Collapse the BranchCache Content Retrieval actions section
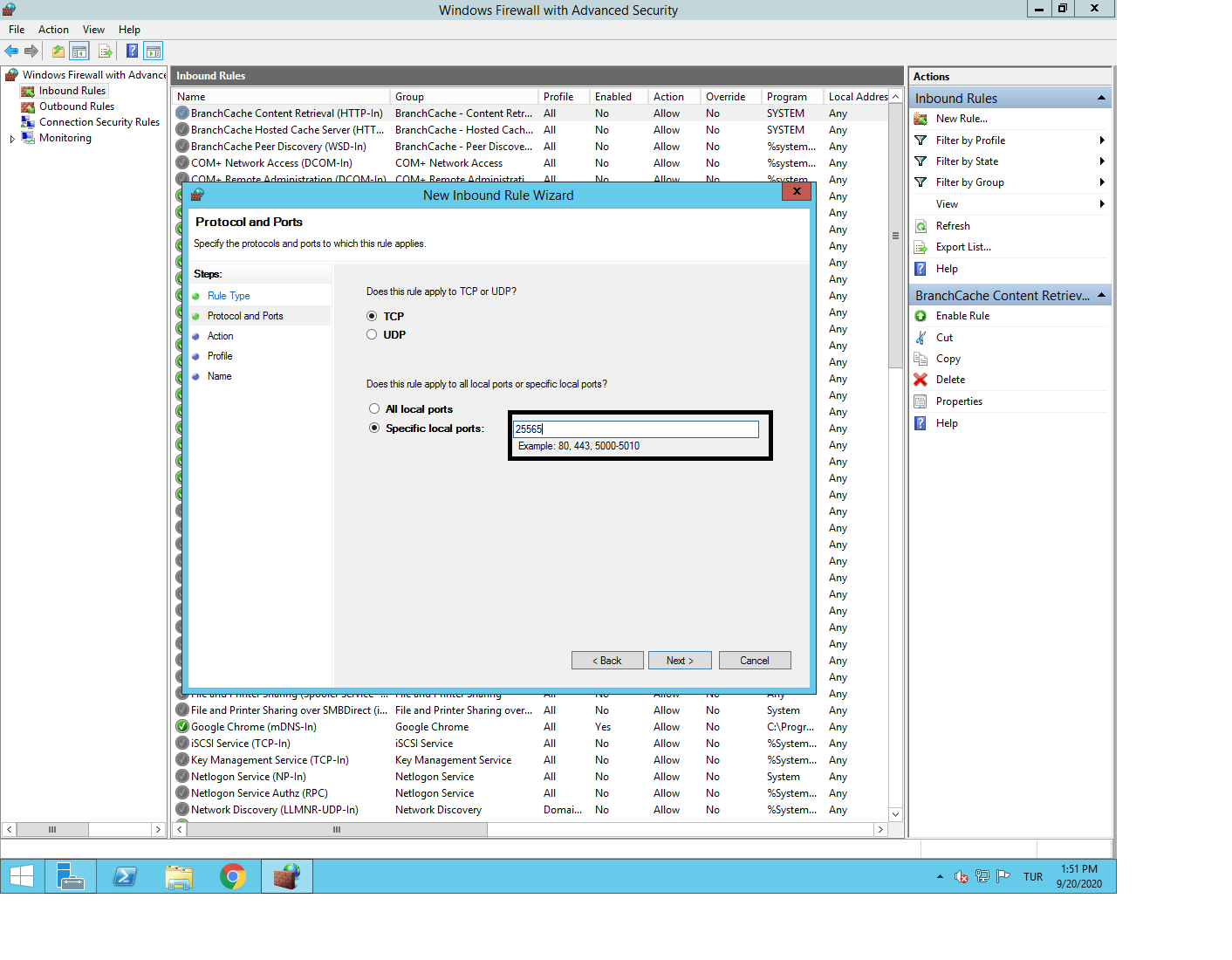 1101,295
